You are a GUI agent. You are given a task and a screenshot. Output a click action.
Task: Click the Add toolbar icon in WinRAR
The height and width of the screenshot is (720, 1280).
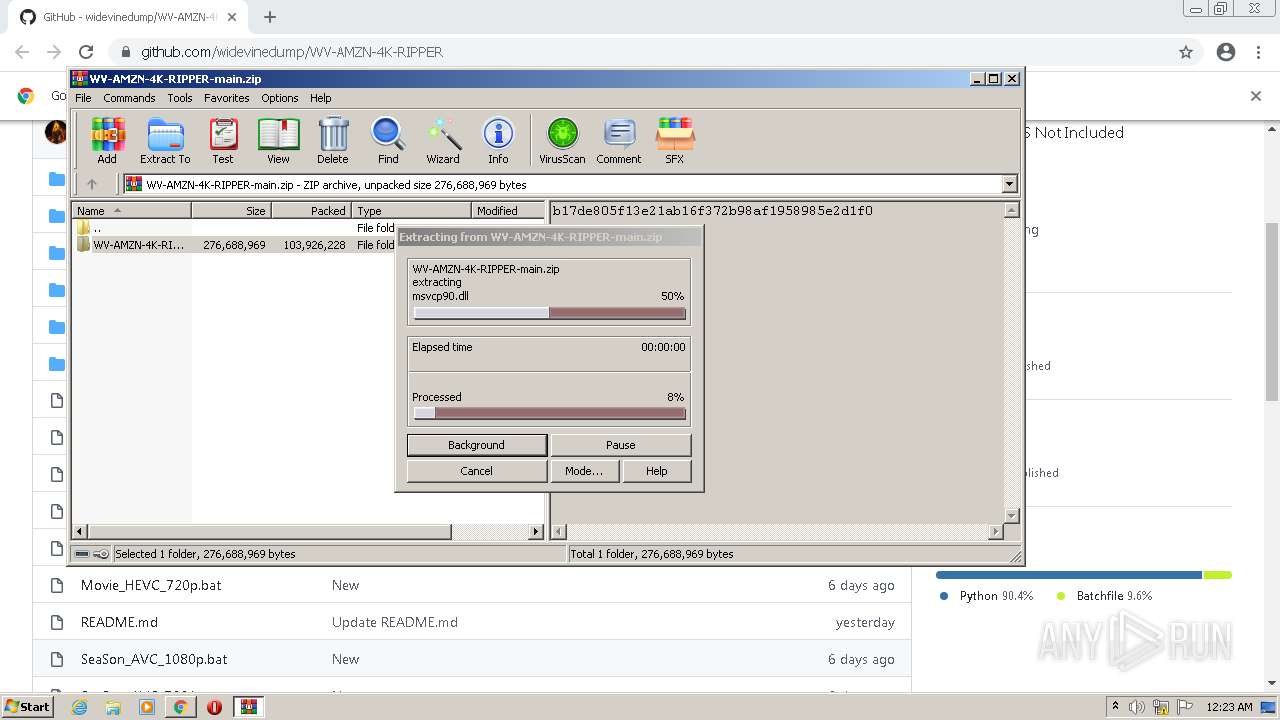(107, 141)
